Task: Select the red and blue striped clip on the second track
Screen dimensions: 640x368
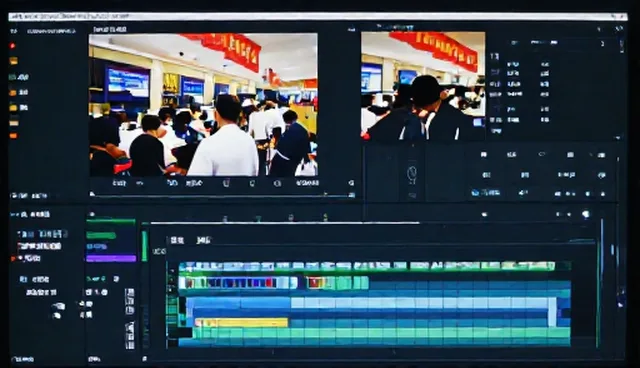Action: (238, 282)
